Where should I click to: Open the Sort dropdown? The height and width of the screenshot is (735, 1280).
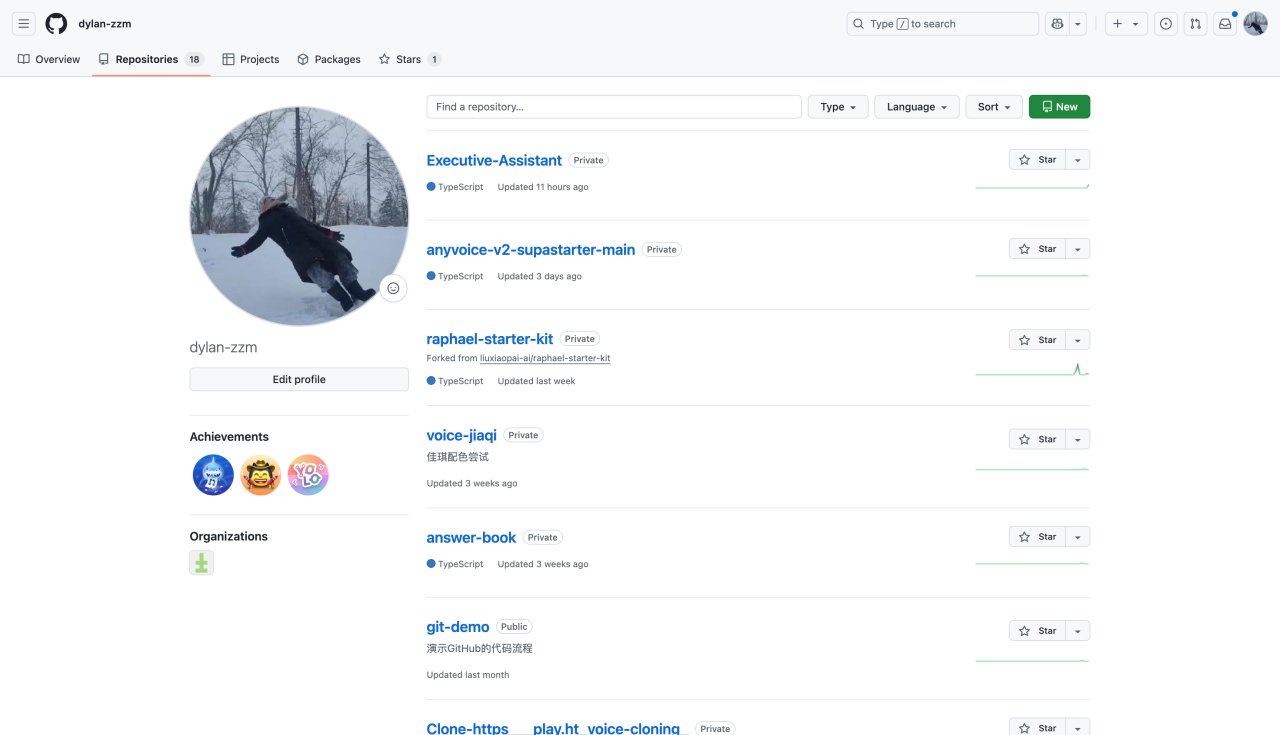(993, 107)
